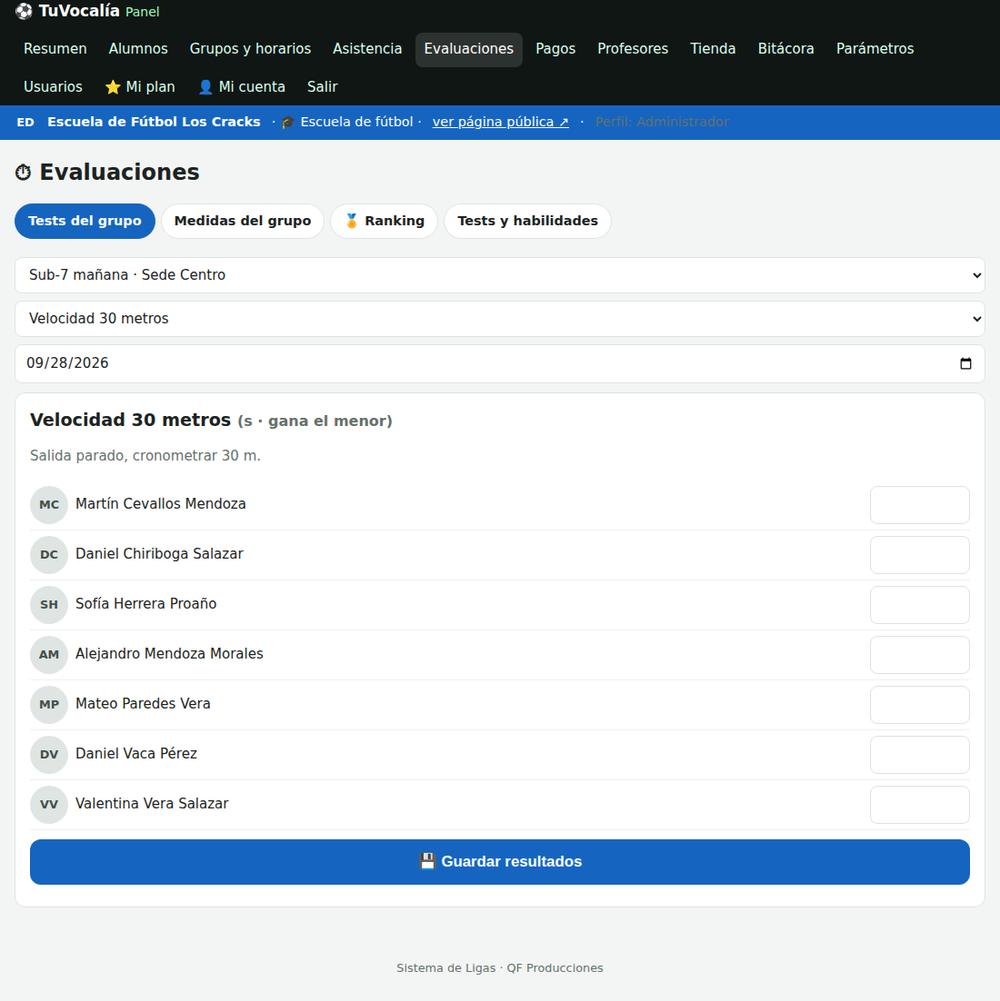Click result field for Martín Cevallos Mendoza
This screenshot has height=1001, width=1000.
[x=920, y=505]
